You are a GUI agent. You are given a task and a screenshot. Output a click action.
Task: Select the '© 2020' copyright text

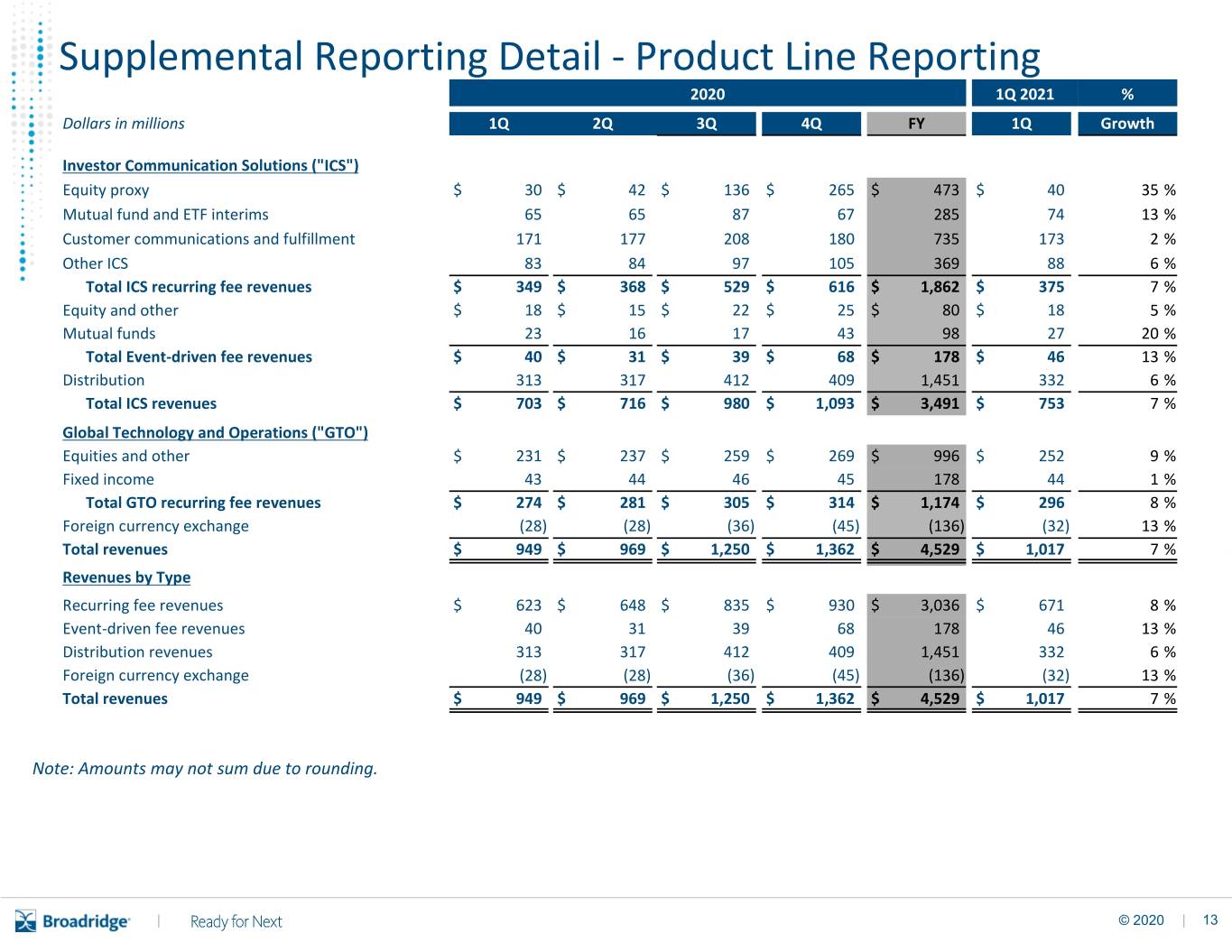tap(1141, 920)
